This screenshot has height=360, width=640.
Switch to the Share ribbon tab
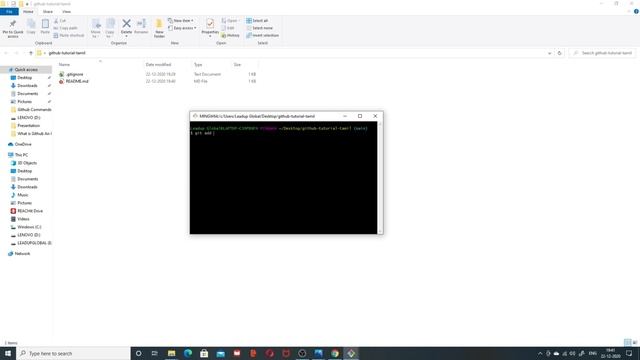tap(48, 11)
